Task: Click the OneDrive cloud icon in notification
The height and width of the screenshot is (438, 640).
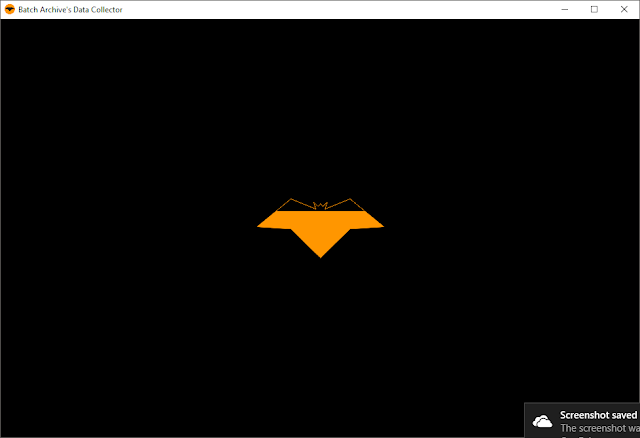Action: point(542,421)
